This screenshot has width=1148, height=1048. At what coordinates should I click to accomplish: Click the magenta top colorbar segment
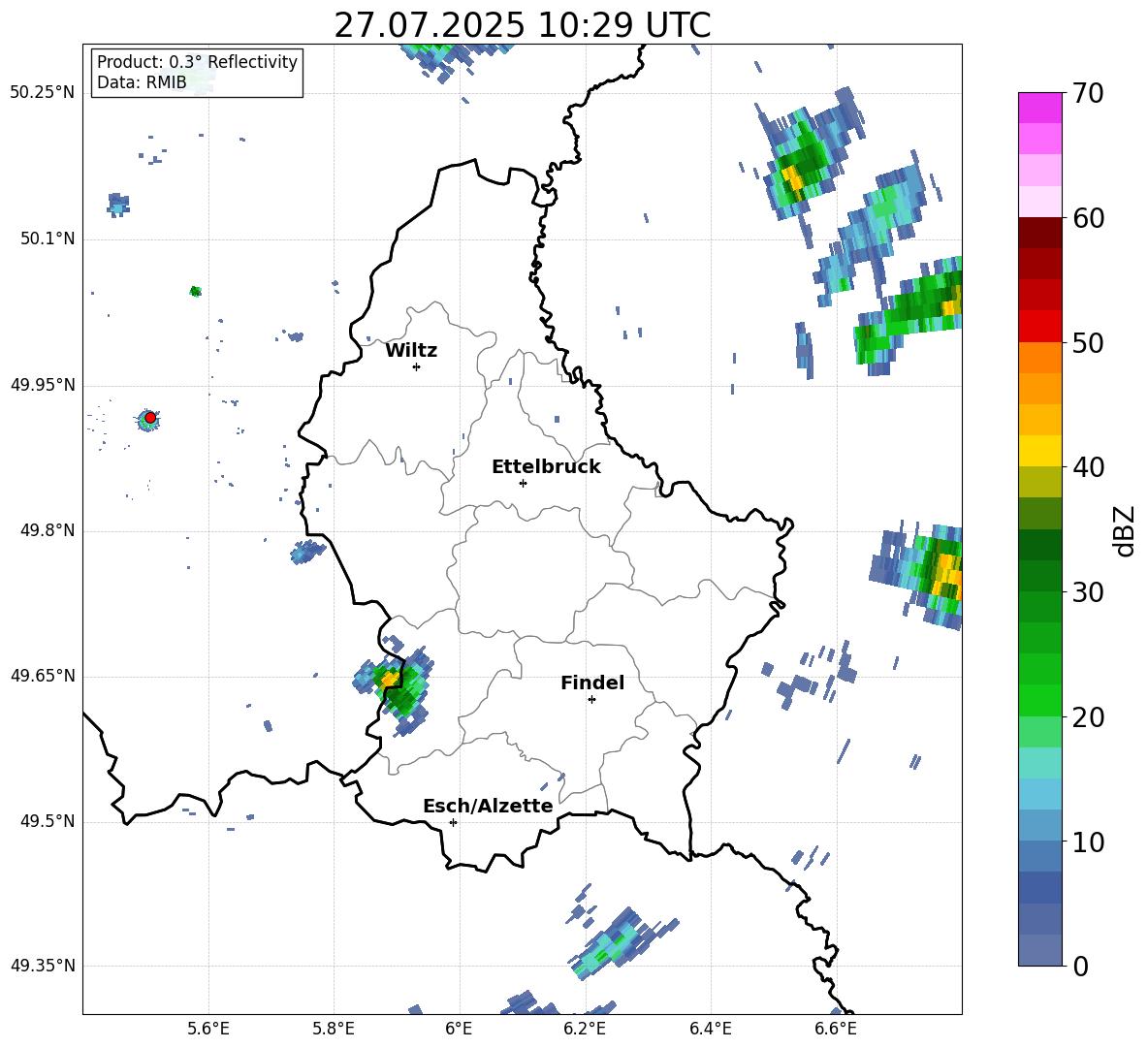1039,108
